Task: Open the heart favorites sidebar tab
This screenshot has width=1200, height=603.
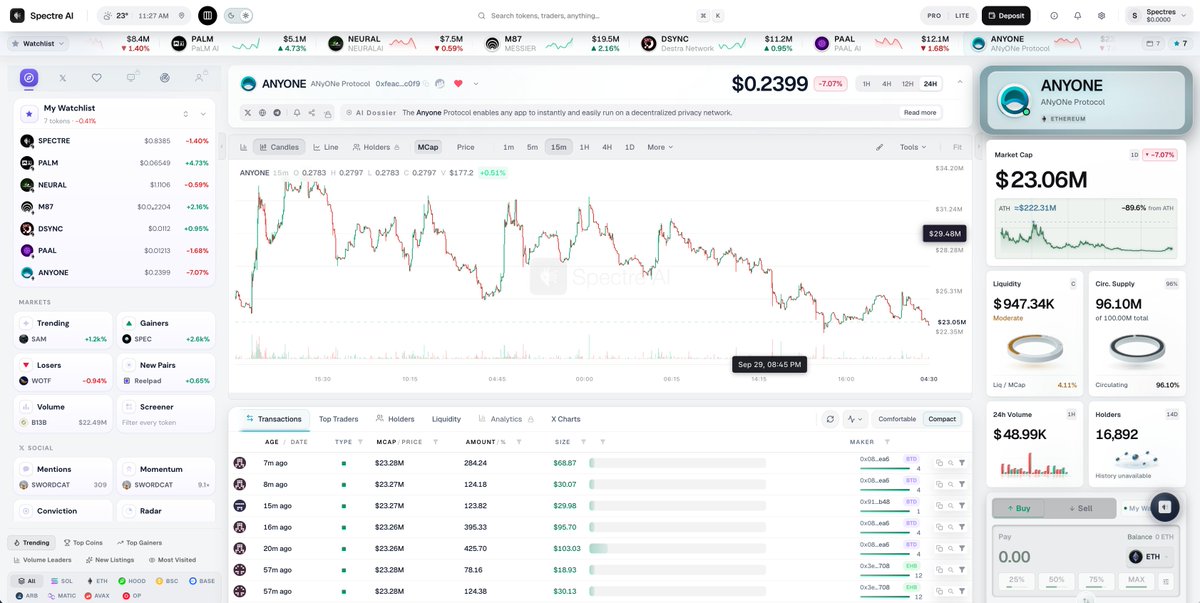Action: point(96,77)
